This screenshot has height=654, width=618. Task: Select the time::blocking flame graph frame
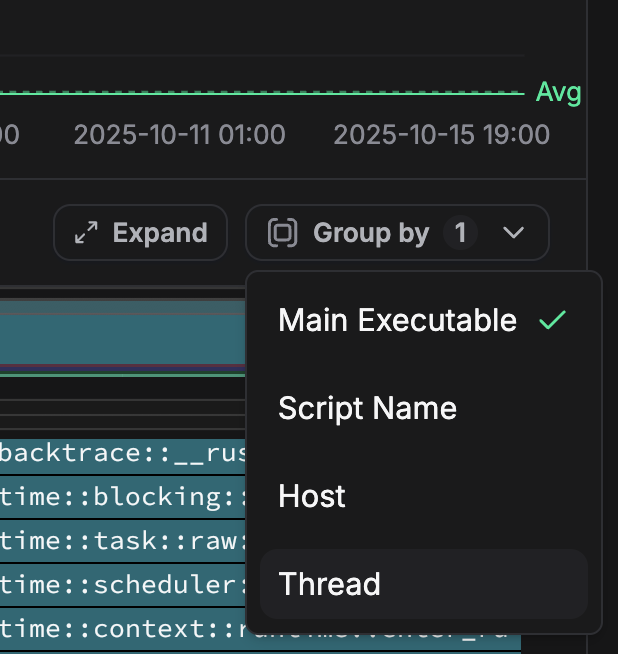tap(122, 497)
